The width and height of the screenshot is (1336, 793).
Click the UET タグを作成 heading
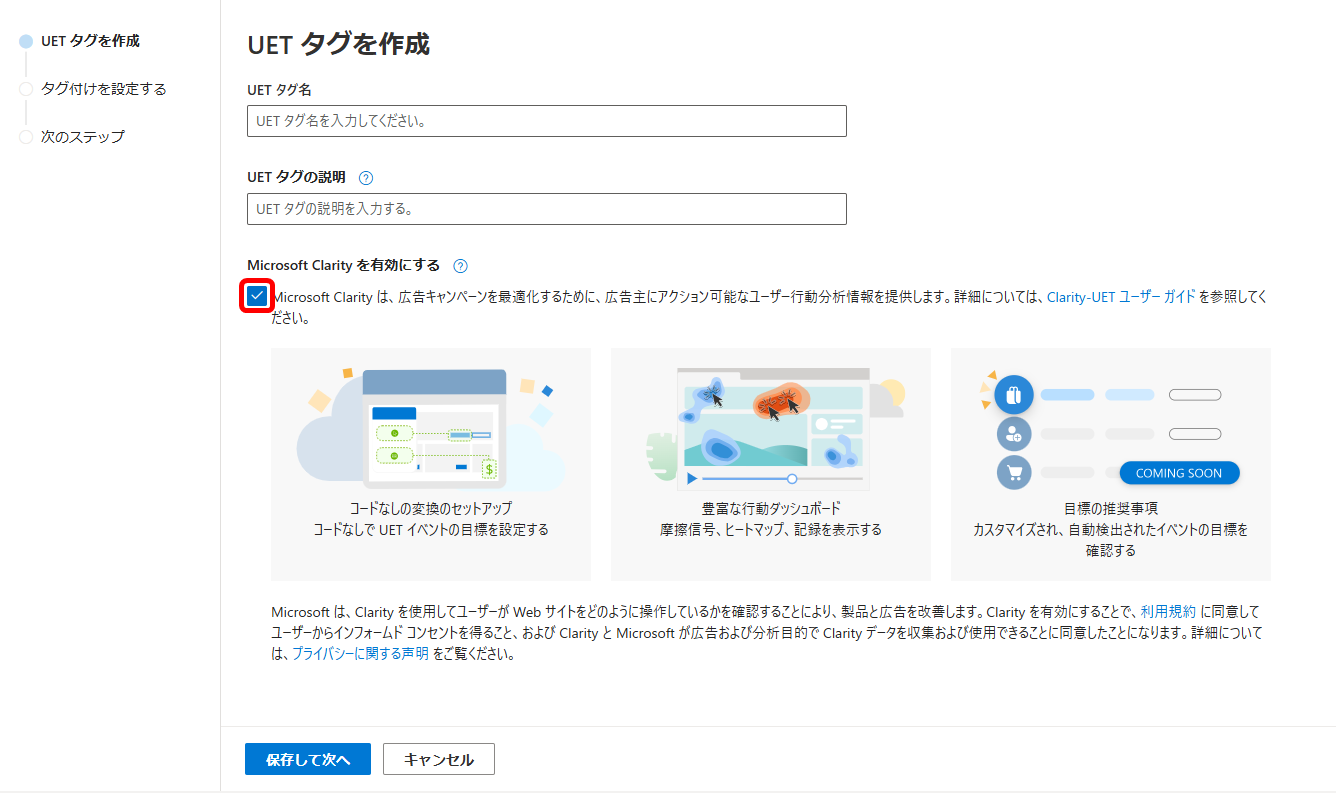click(x=338, y=44)
